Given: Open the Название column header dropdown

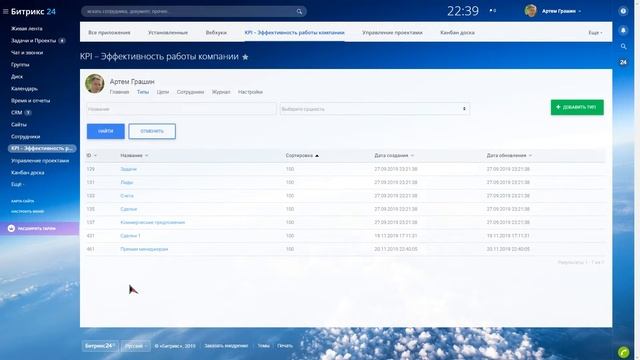Looking at the screenshot, I should [x=134, y=156].
